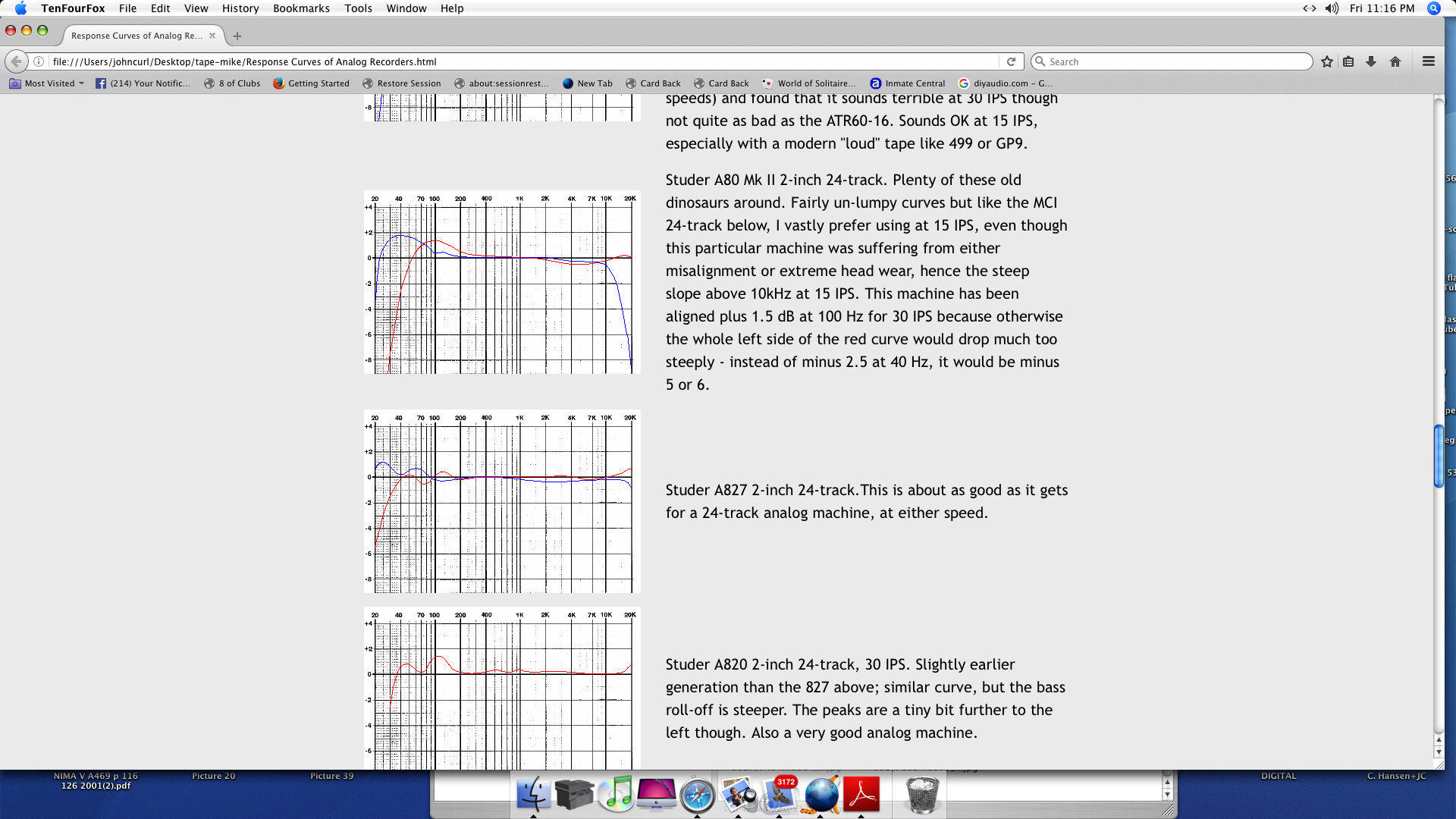
Task: Show site information icon in URL bar
Action: (x=39, y=61)
